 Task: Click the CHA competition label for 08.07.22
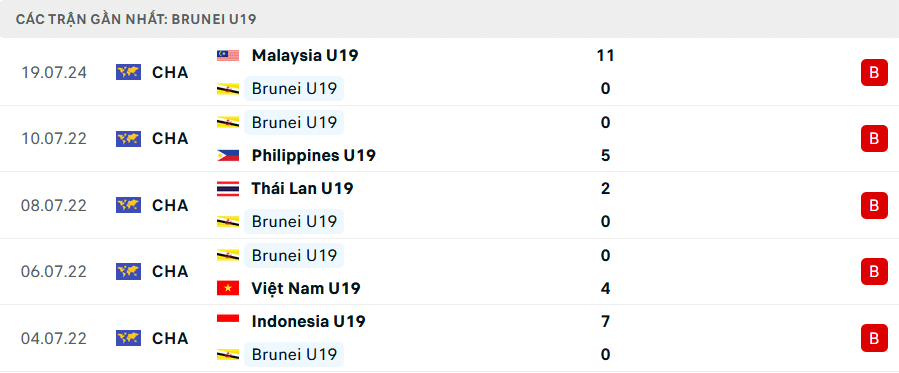coord(170,205)
